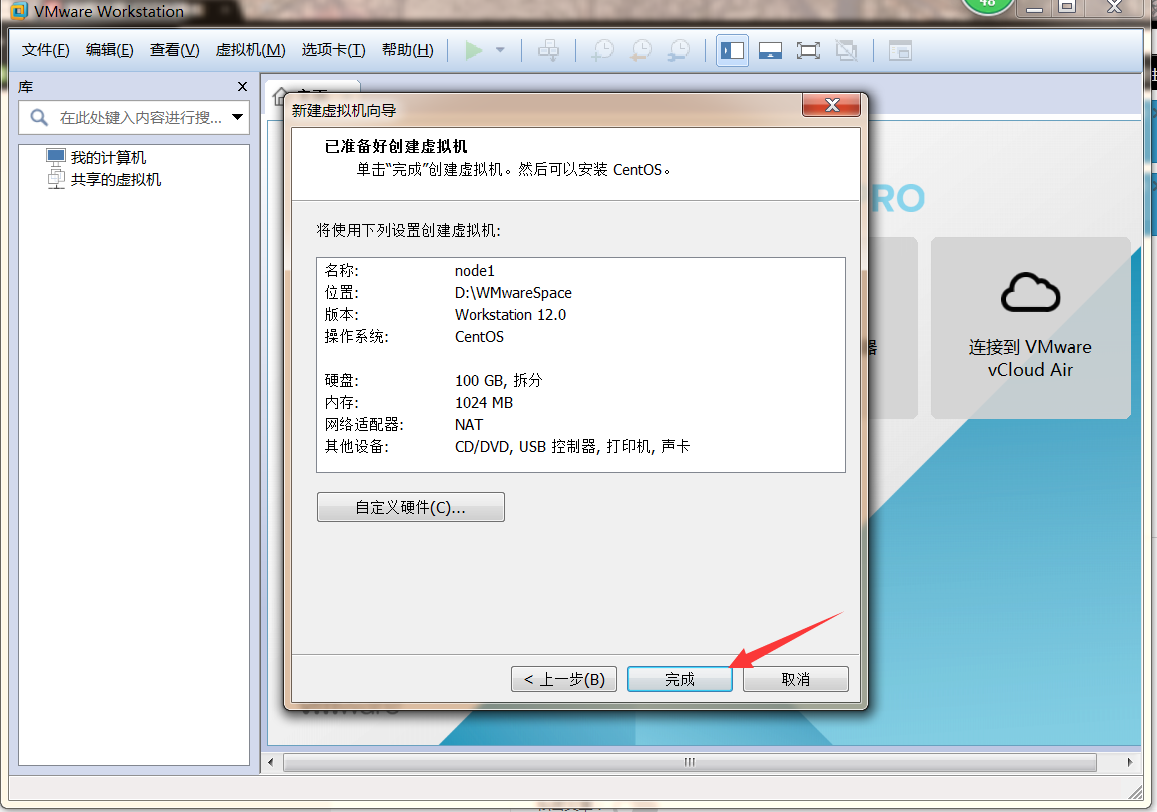Viewport: 1157px width, 812px height.
Task: Click the Workstation 12.0 version value
Action: coord(511,314)
